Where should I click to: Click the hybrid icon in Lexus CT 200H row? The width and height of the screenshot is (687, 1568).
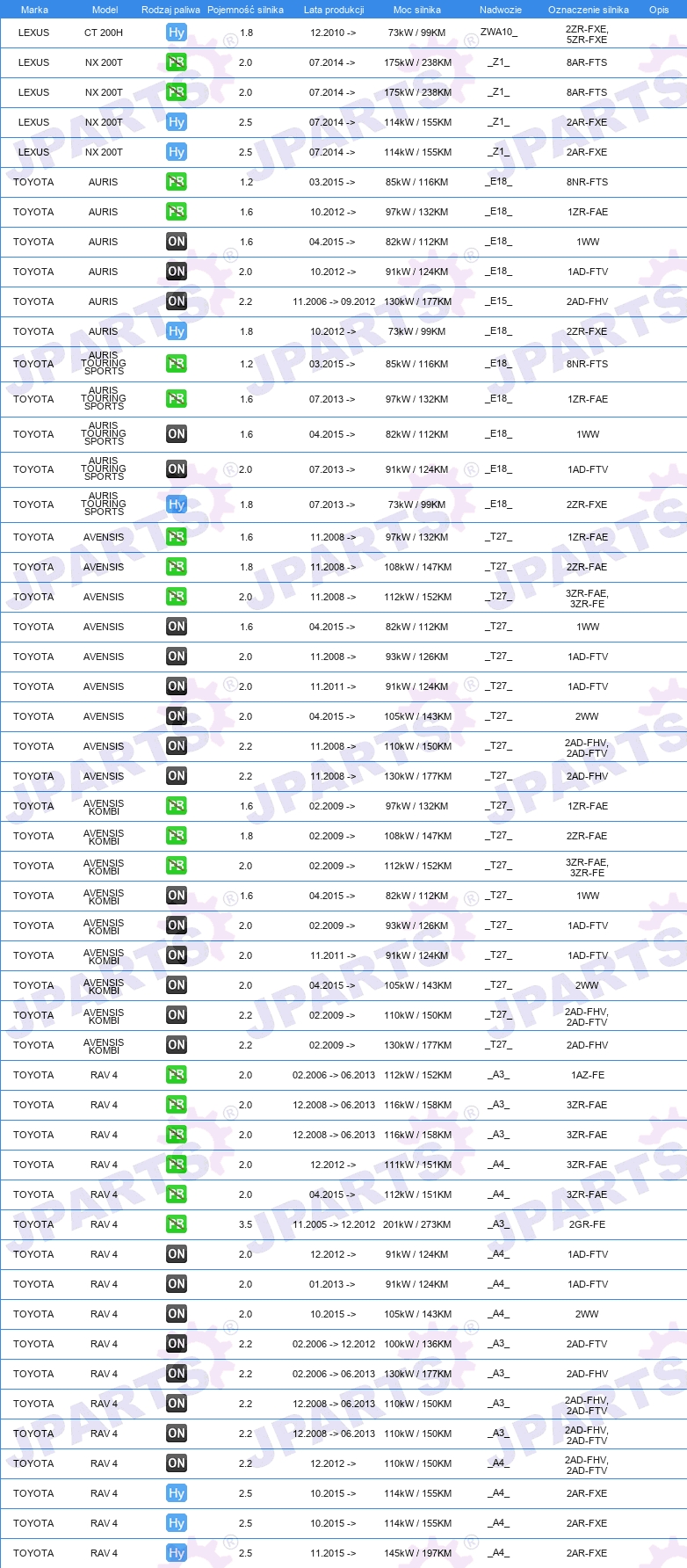click(177, 33)
